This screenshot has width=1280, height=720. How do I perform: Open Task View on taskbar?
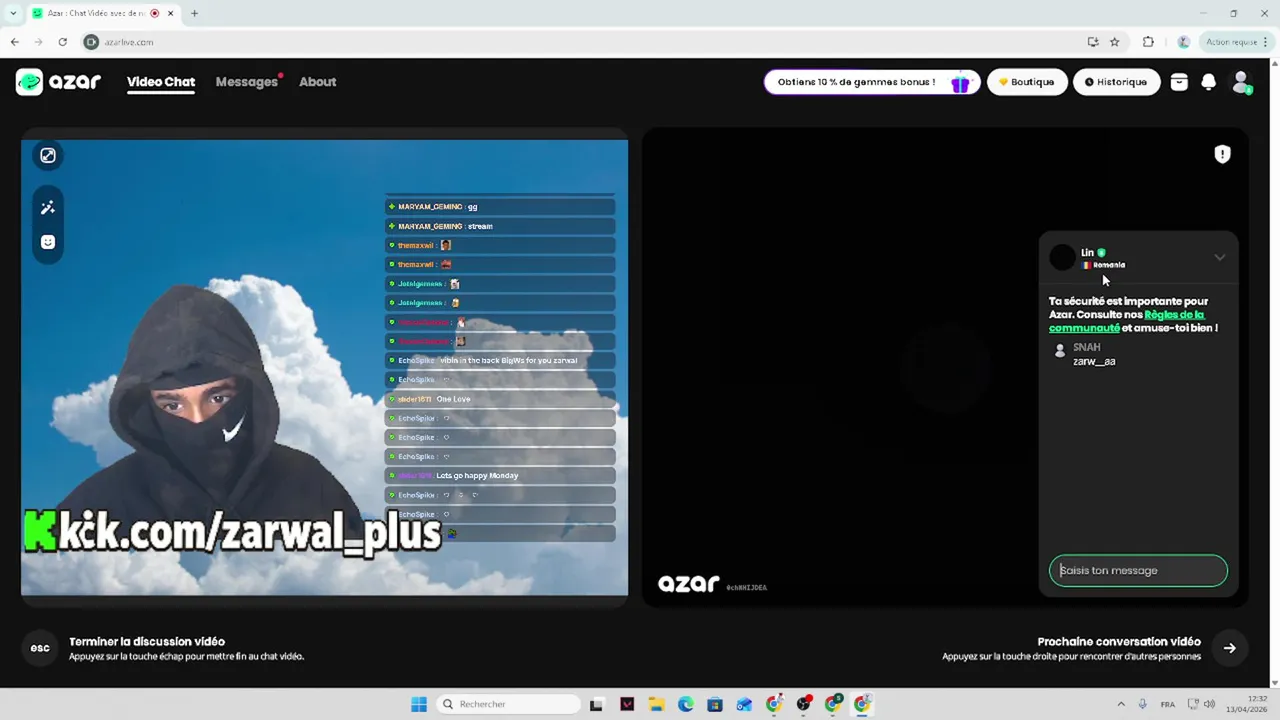click(596, 704)
